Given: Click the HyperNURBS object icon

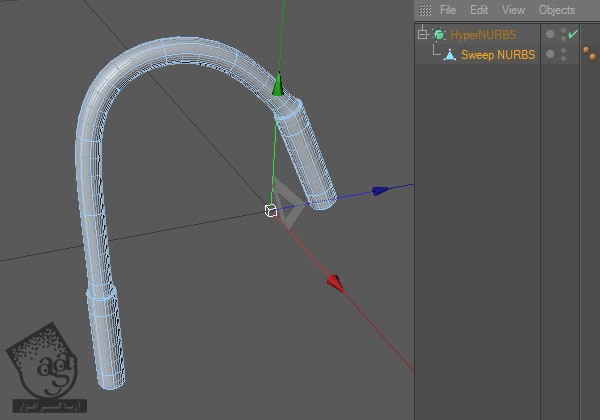Looking at the screenshot, I should click(x=440, y=35).
